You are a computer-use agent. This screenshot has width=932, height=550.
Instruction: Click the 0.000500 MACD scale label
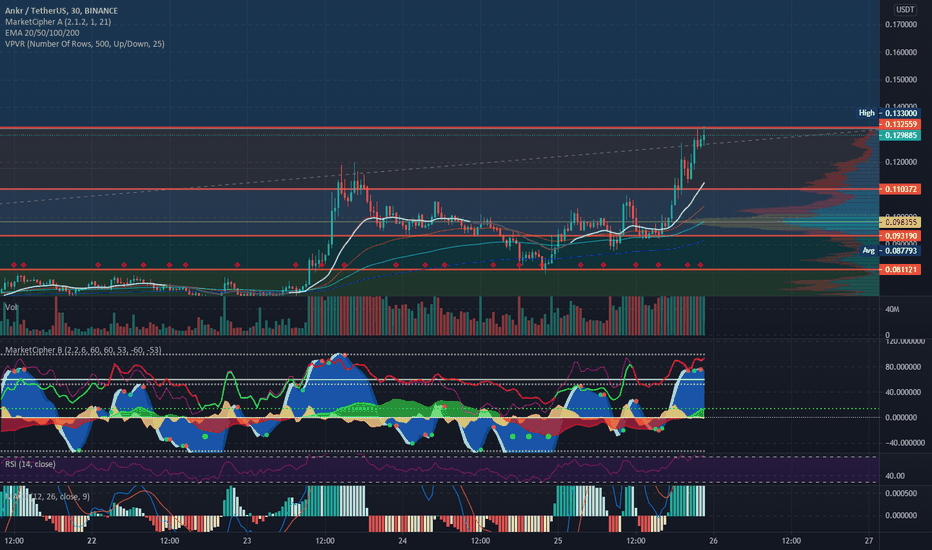(901, 494)
